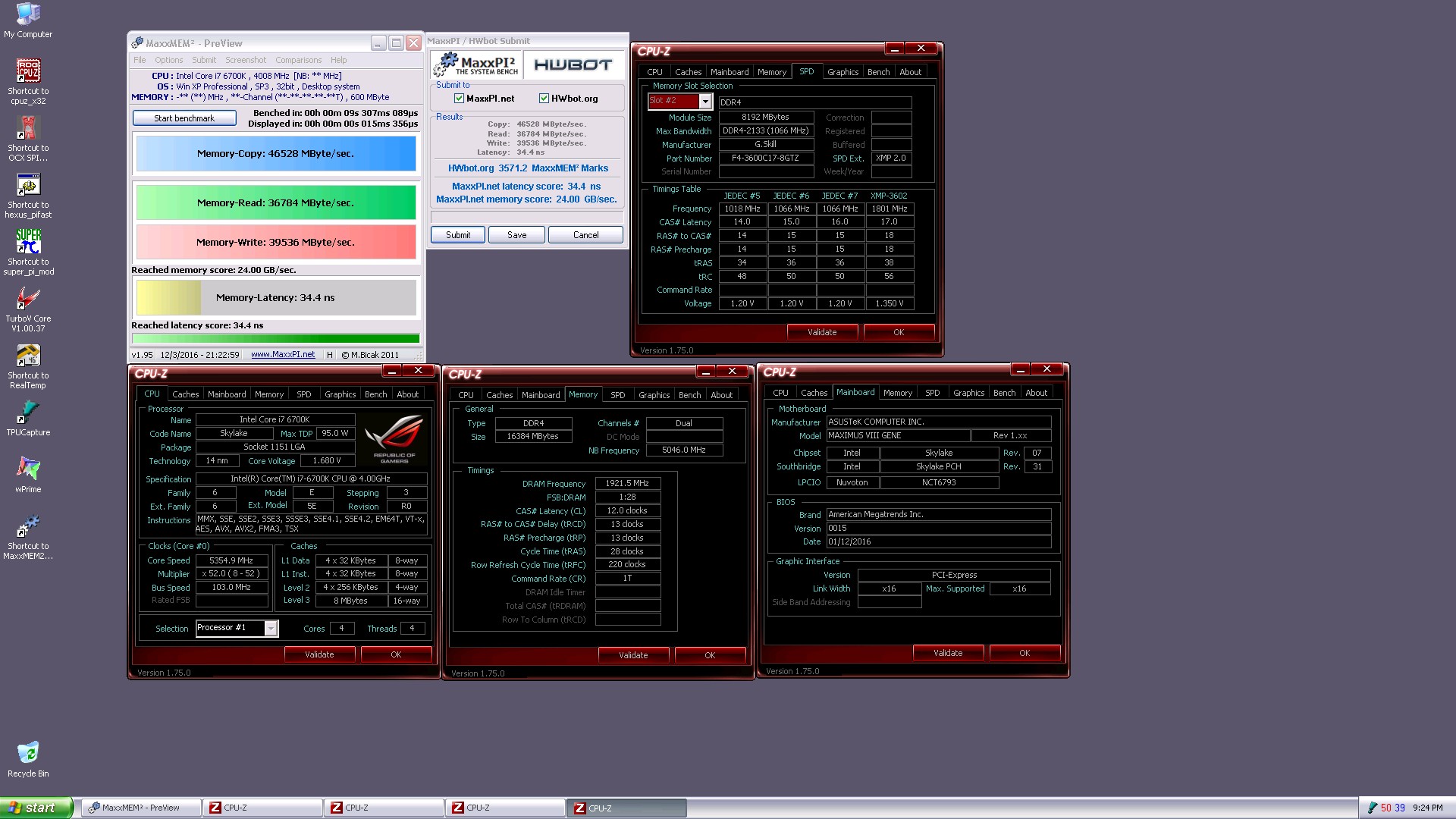
Task: Open the Comparisons menu in MaxxMEM²
Action: [299, 60]
